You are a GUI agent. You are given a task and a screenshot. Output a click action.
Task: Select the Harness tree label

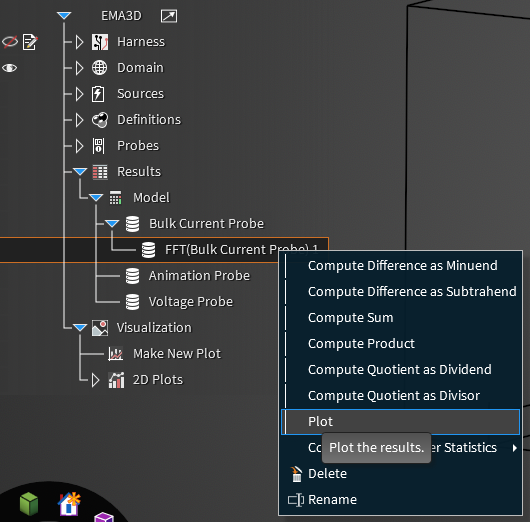click(x=141, y=42)
